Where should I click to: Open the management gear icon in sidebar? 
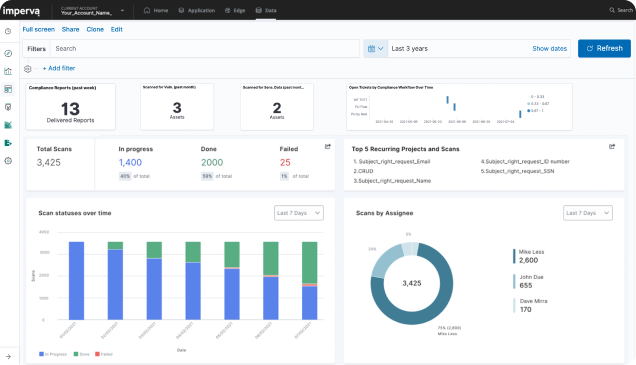(x=8, y=161)
